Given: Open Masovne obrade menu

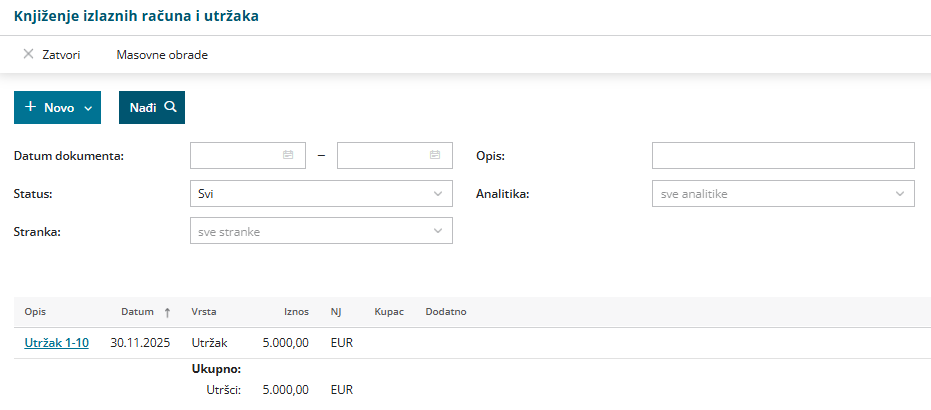Looking at the screenshot, I should click(162, 55).
